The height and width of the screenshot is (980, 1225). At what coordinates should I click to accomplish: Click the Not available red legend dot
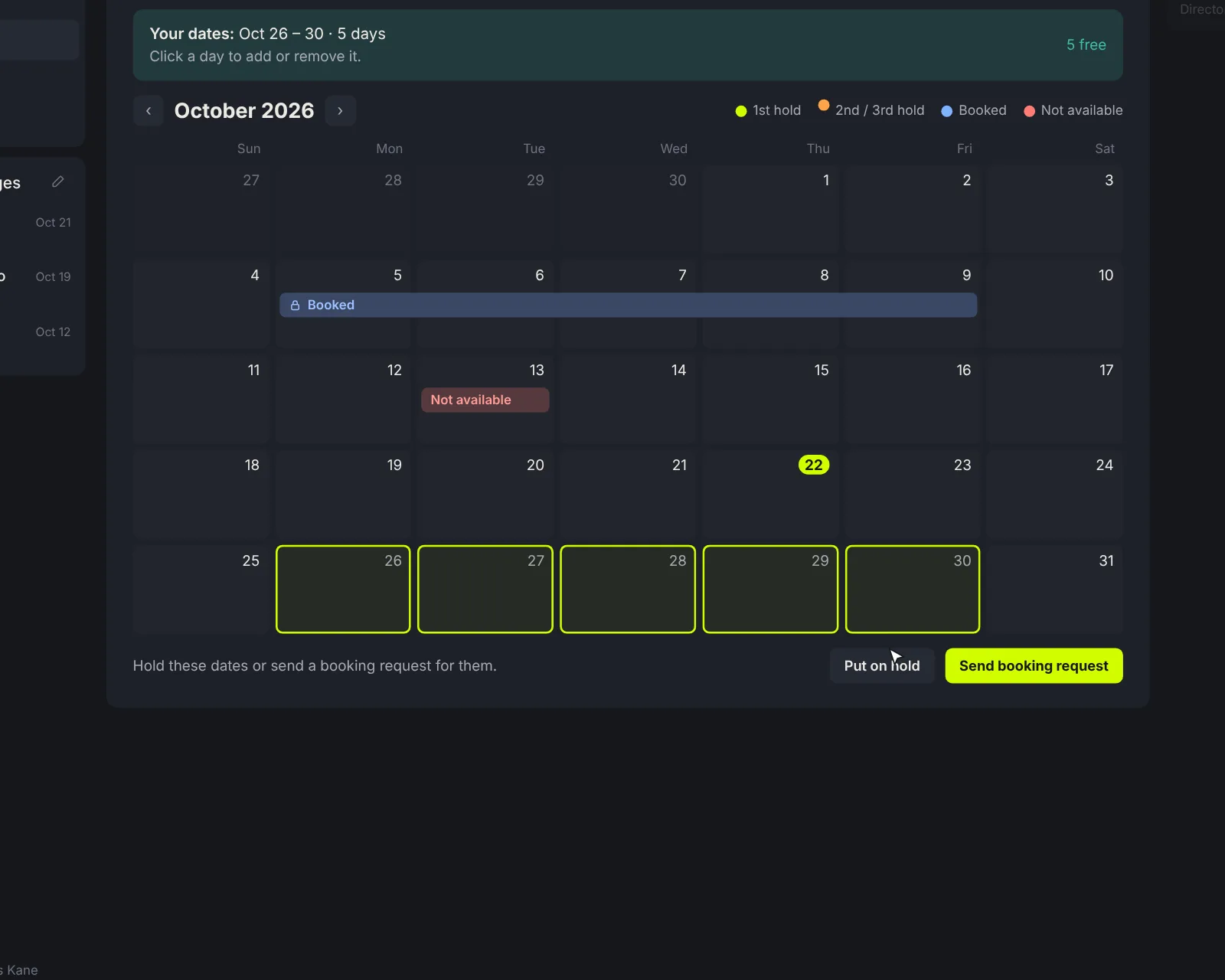point(1029,111)
